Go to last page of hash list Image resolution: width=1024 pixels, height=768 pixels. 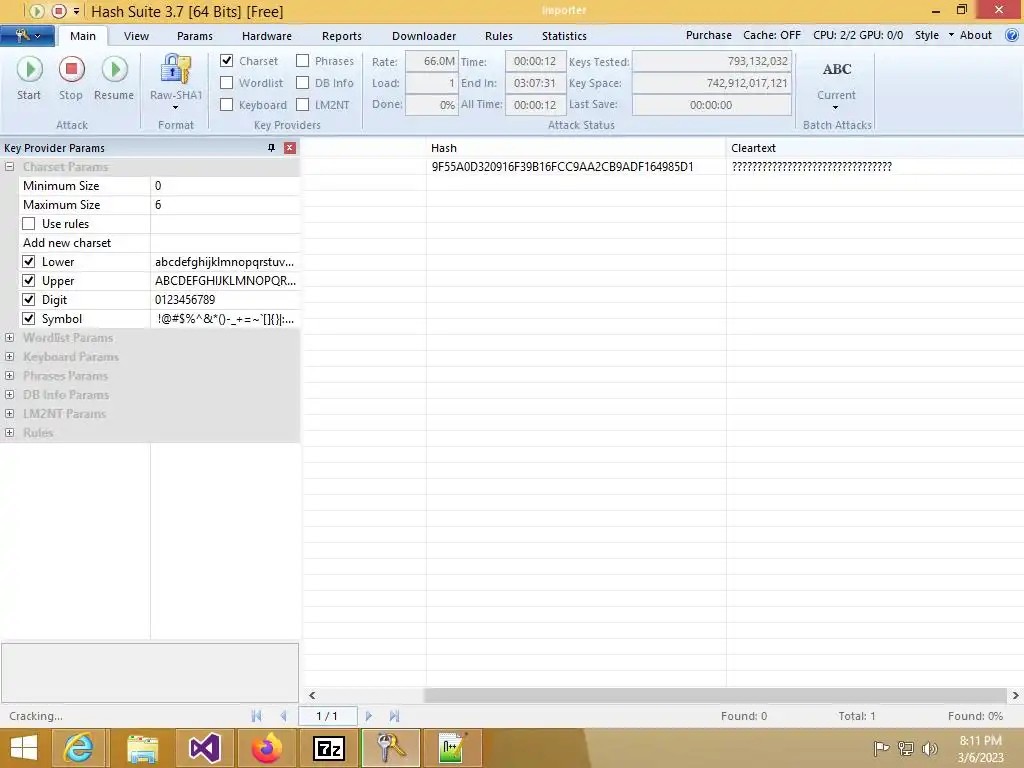tap(394, 716)
